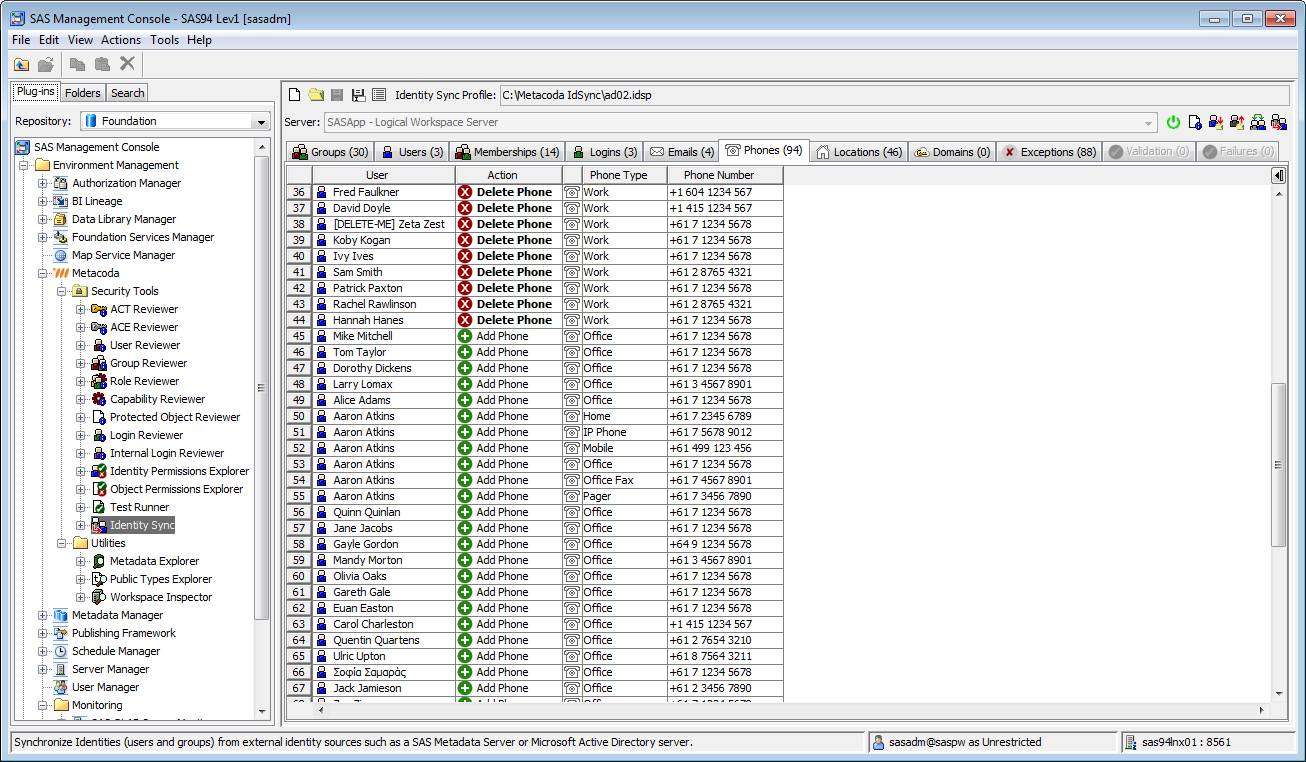Click the rightmost toolbar icon in Server row
This screenshot has height=762, width=1306.
pos(1278,122)
